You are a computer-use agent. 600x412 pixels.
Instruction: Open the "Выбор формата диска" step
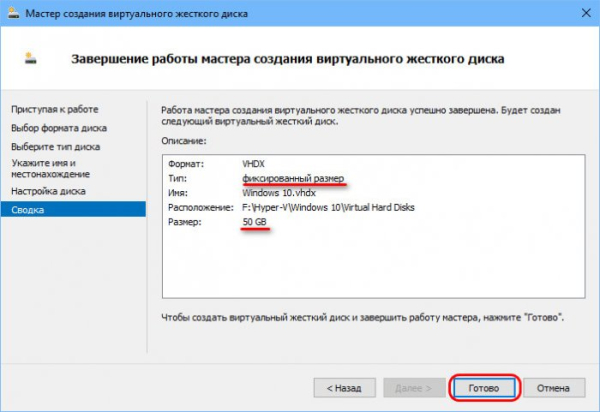[x=58, y=128]
